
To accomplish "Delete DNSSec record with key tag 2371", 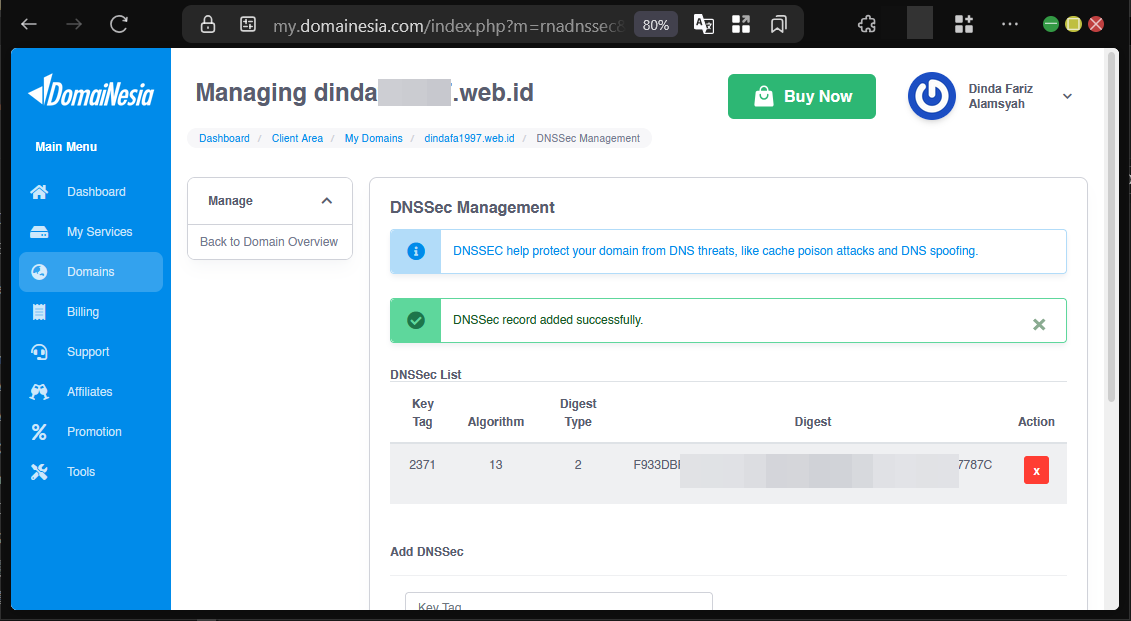I will [1037, 470].
